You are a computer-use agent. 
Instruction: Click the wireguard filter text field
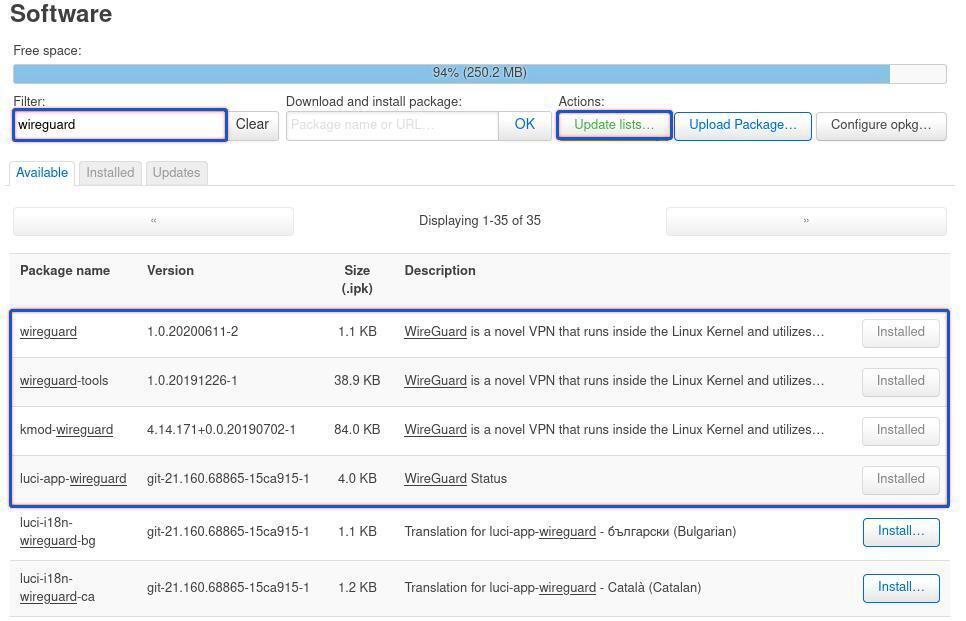(x=120, y=125)
